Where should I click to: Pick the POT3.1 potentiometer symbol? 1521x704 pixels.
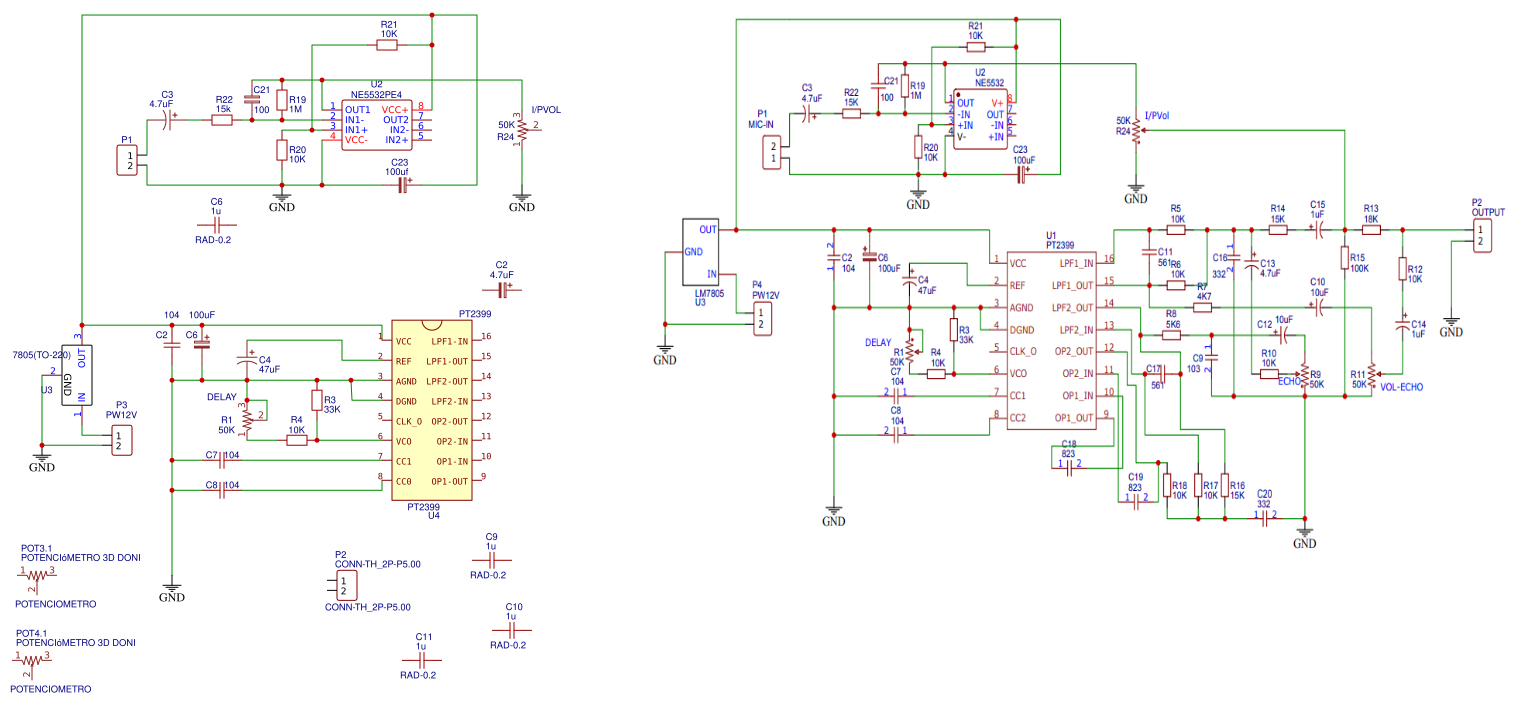tap(35, 577)
